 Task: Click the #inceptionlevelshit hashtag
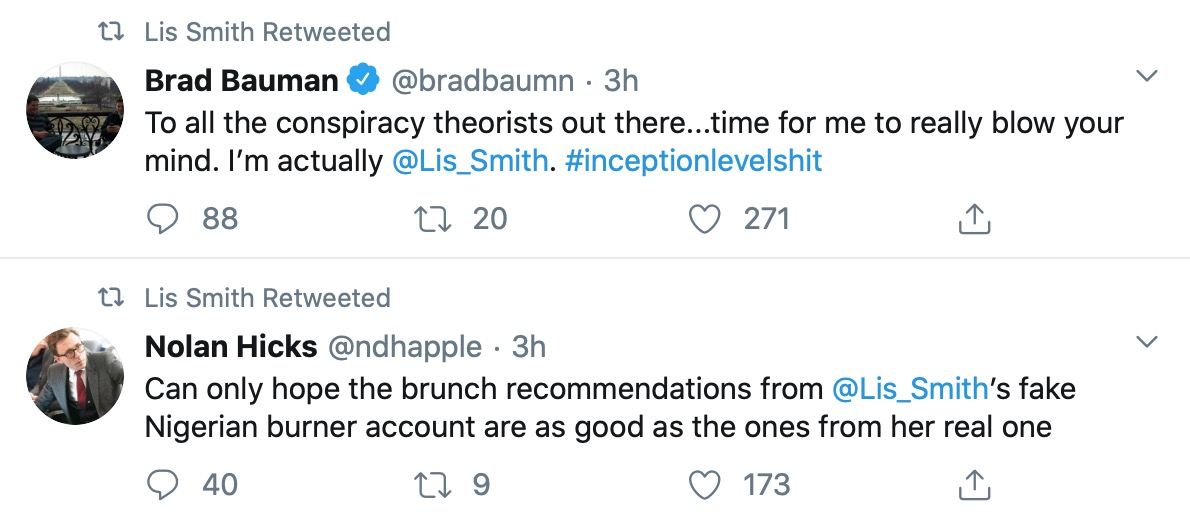693,160
